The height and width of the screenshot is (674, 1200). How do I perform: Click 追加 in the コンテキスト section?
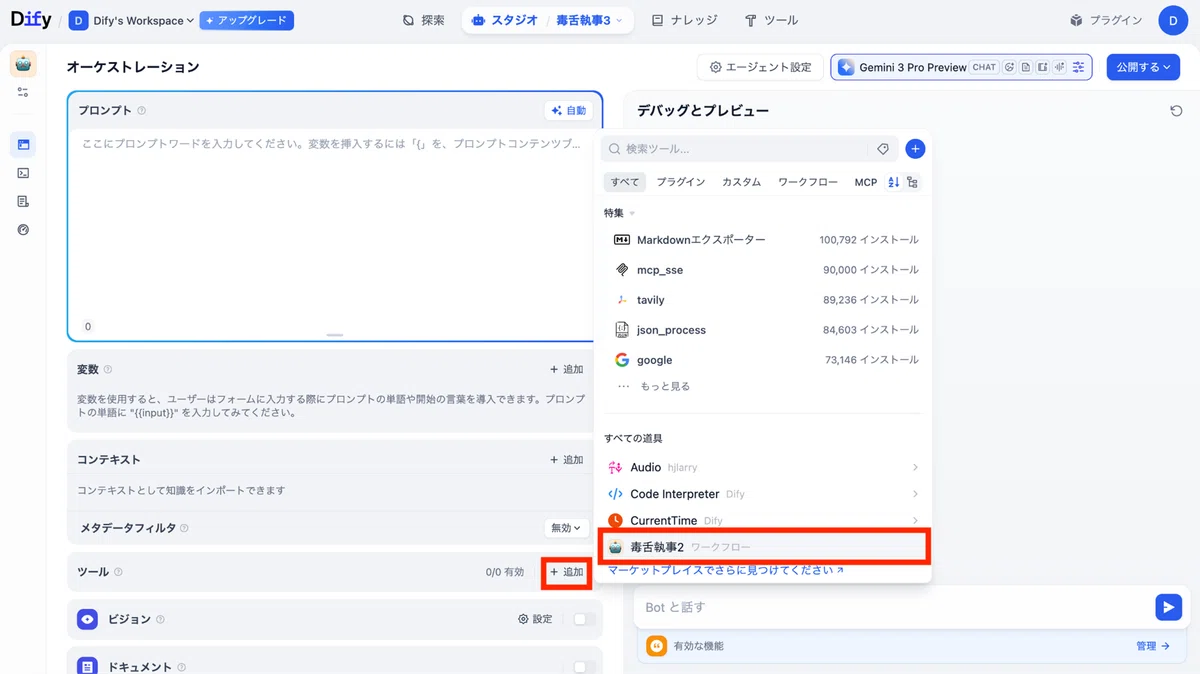pyautogui.click(x=566, y=460)
